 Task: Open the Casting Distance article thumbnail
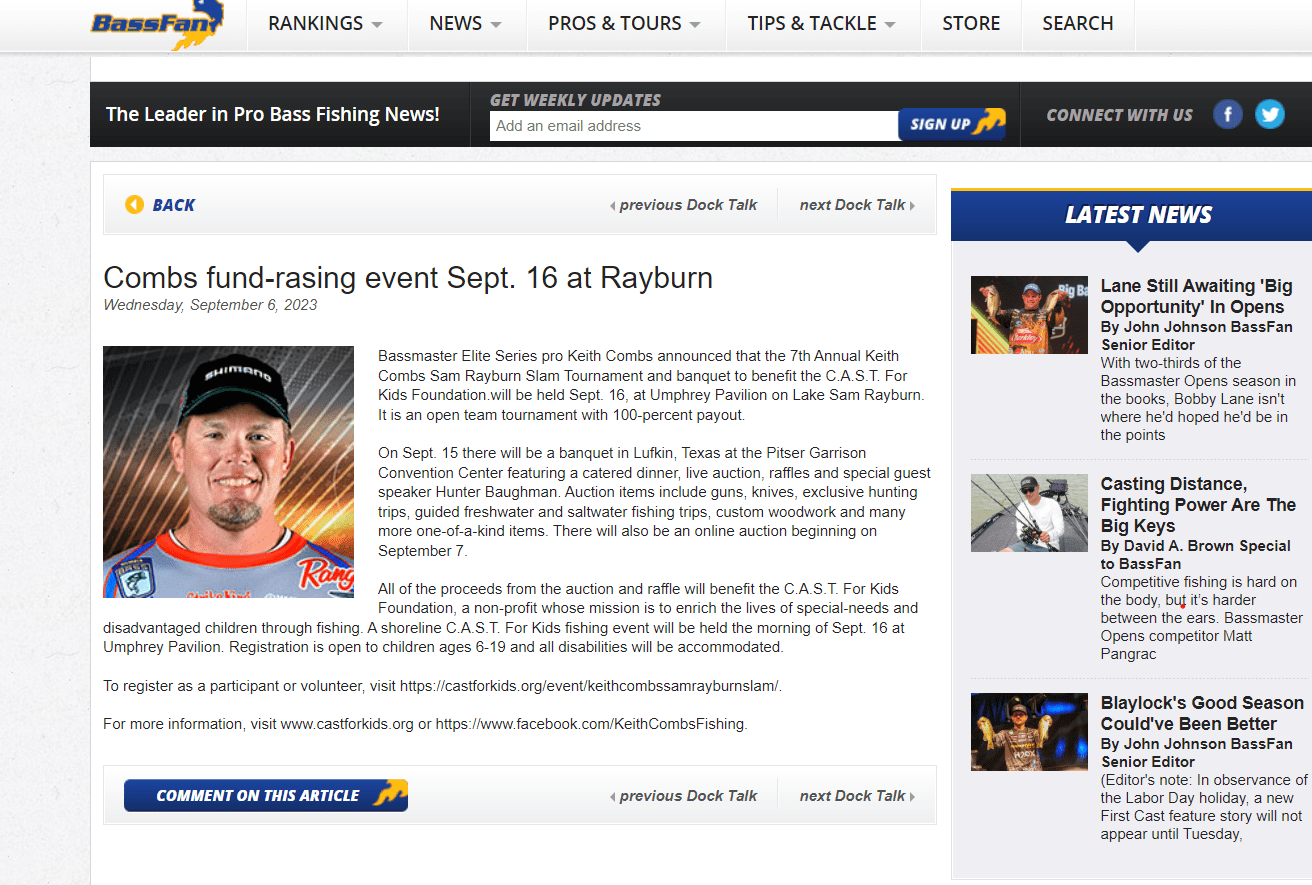(1029, 513)
